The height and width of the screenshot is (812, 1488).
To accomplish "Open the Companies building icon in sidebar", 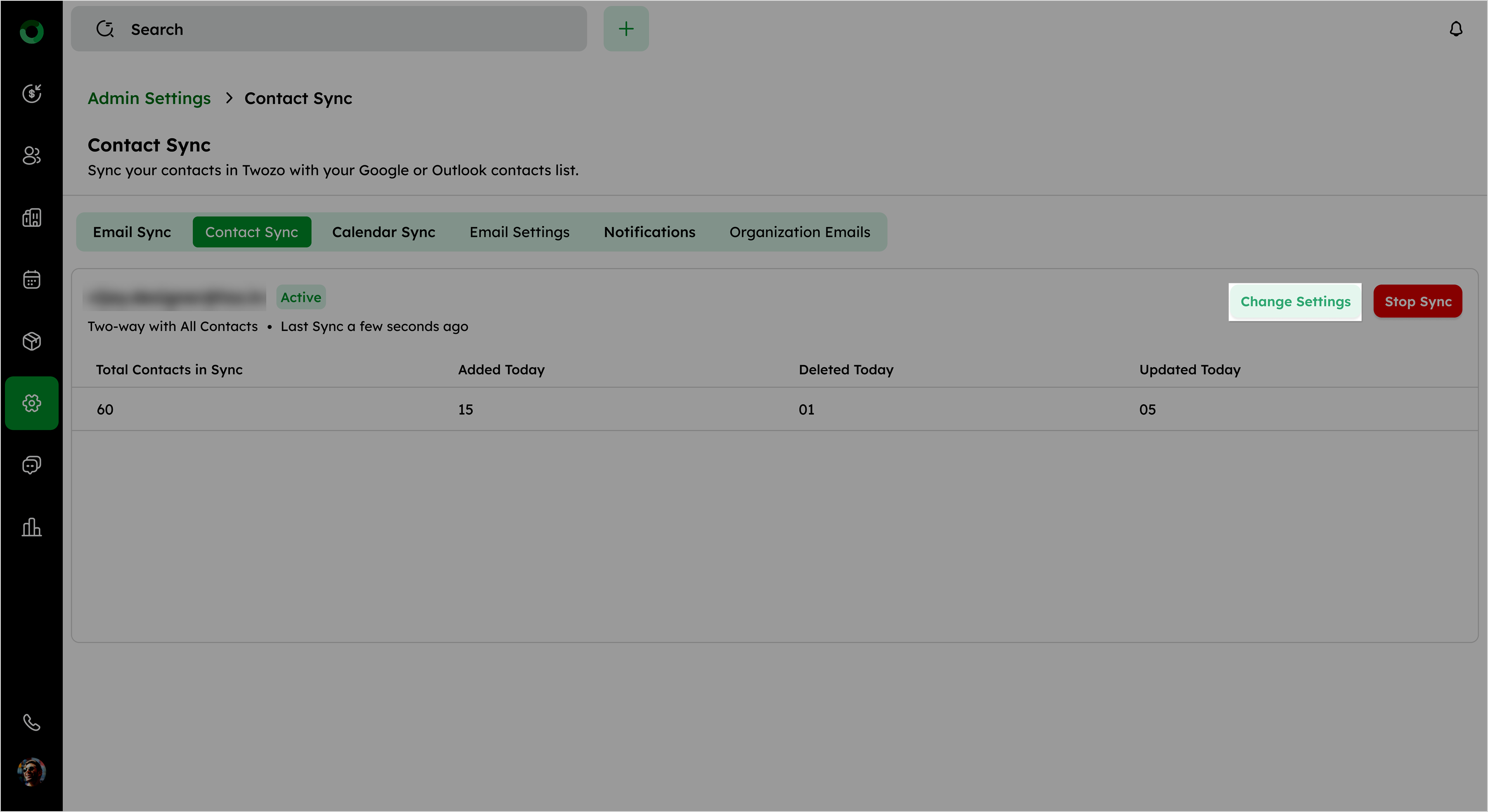I will (32, 218).
